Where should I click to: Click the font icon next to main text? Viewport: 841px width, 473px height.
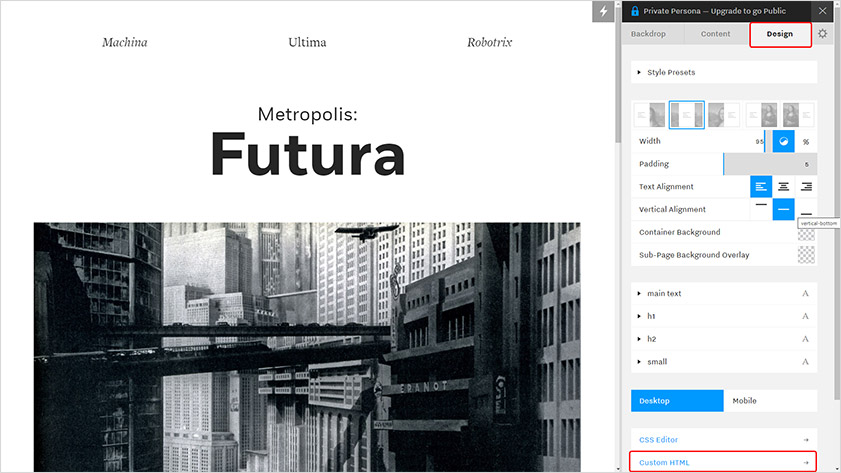click(x=805, y=293)
